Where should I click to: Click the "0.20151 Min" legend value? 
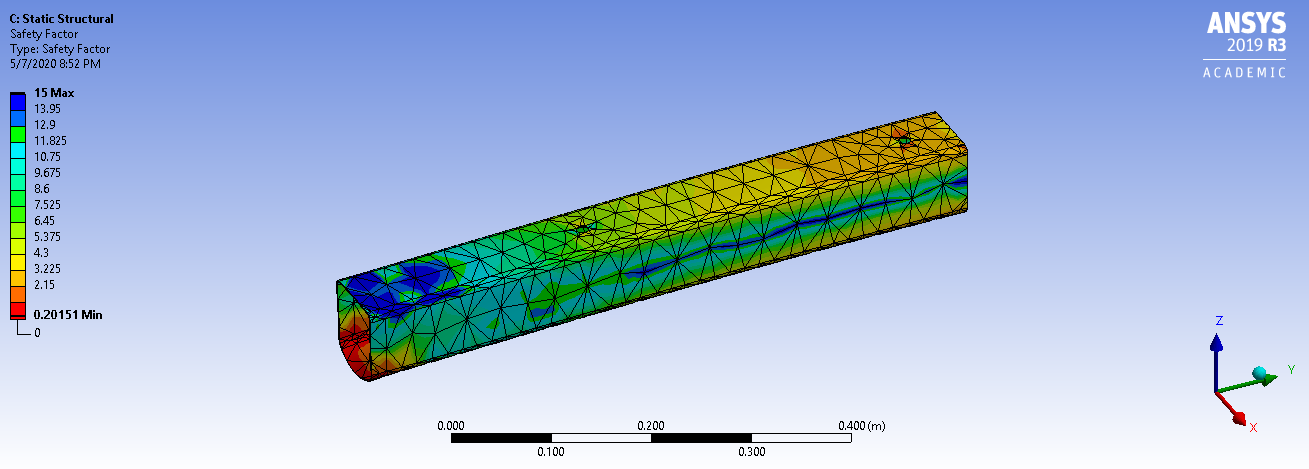click(68, 314)
